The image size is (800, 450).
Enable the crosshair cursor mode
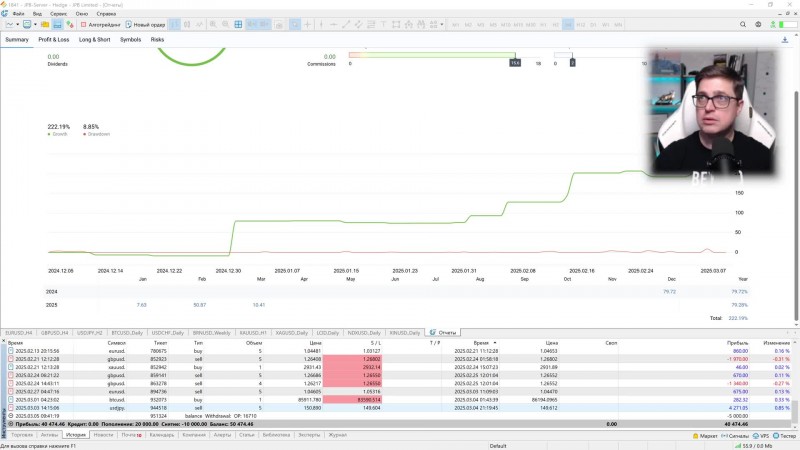coord(308,24)
